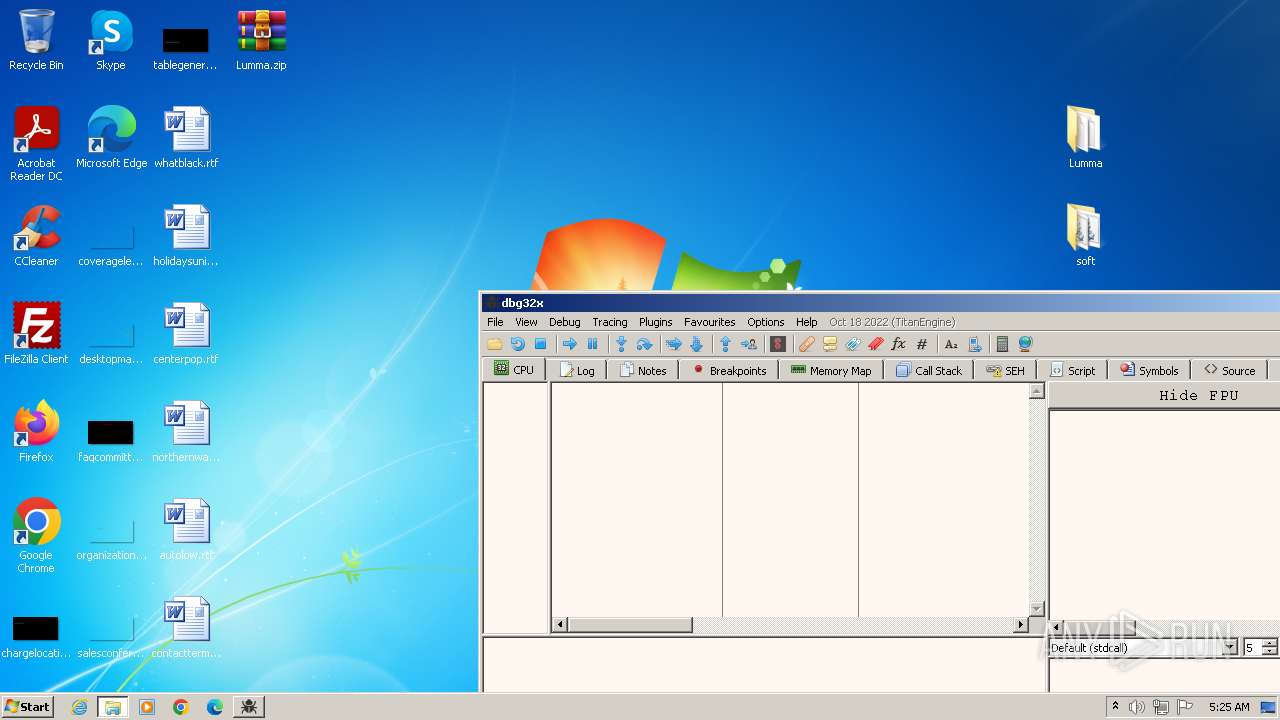
Task: Check for updates via the globe icon
Action: click(x=1025, y=344)
